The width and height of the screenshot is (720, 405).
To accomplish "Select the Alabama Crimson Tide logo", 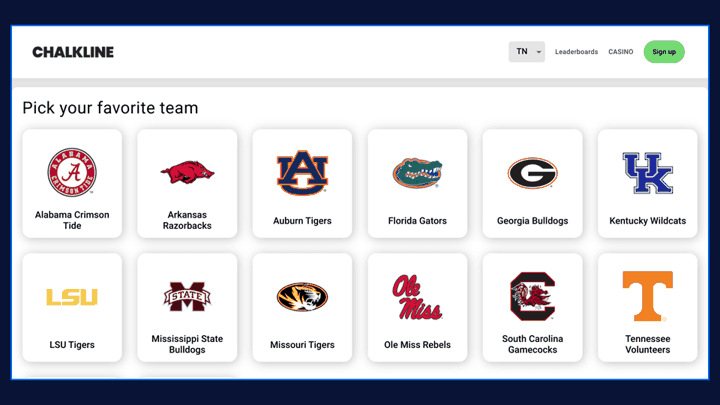I will click(x=72, y=172).
